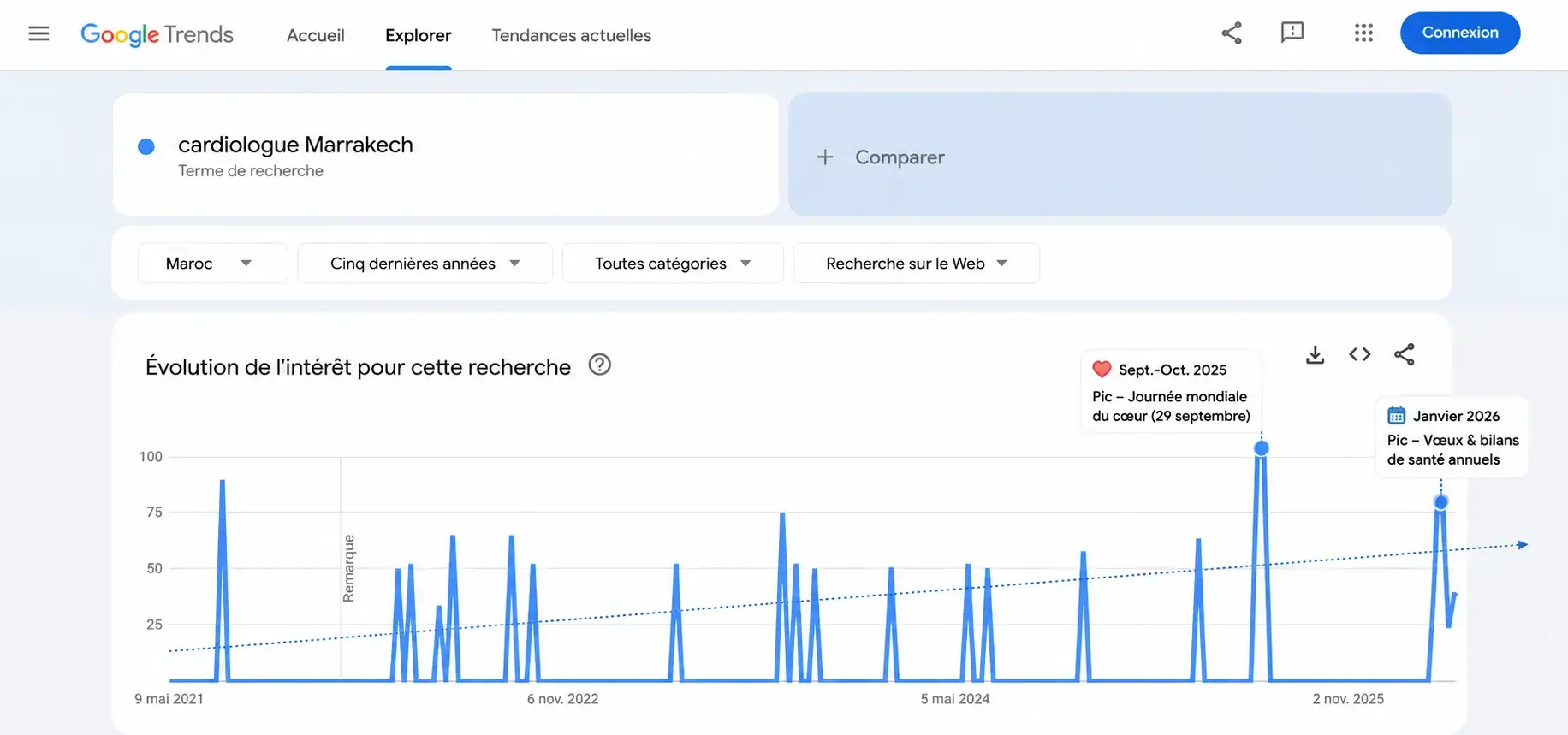Image resolution: width=1568 pixels, height=735 pixels.
Task: Sign in with the Connexion button
Action: [x=1460, y=33]
